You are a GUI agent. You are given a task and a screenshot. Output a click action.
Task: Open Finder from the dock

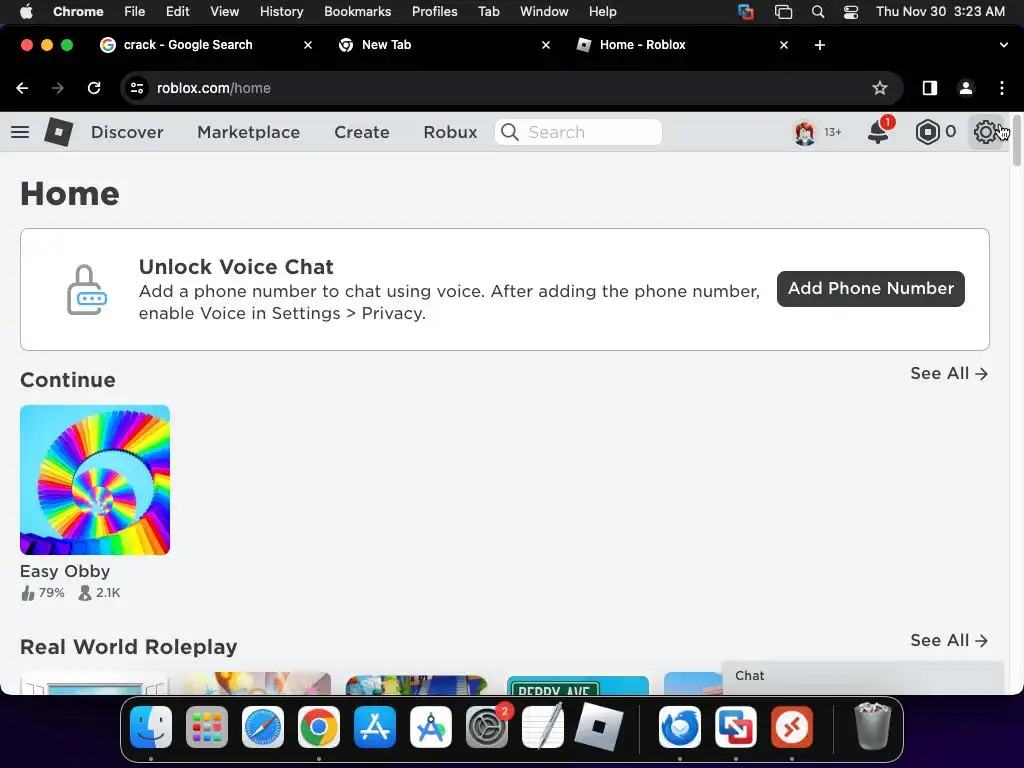pyautogui.click(x=151, y=727)
